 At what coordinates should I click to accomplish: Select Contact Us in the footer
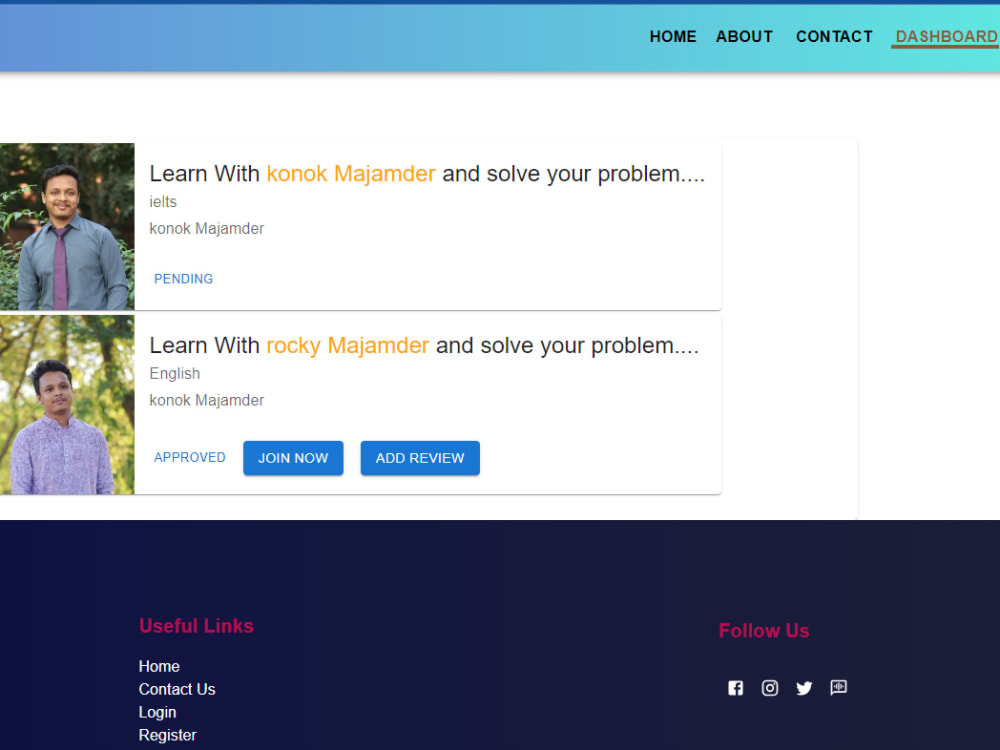pyautogui.click(x=177, y=689)
